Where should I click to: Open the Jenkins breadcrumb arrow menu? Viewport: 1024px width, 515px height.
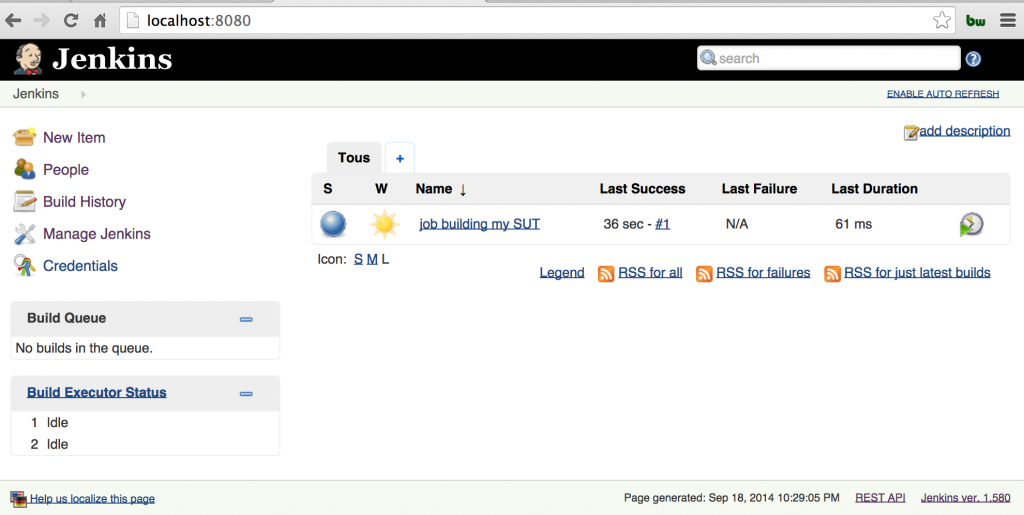pyautogui.click(x=83, y=94)
